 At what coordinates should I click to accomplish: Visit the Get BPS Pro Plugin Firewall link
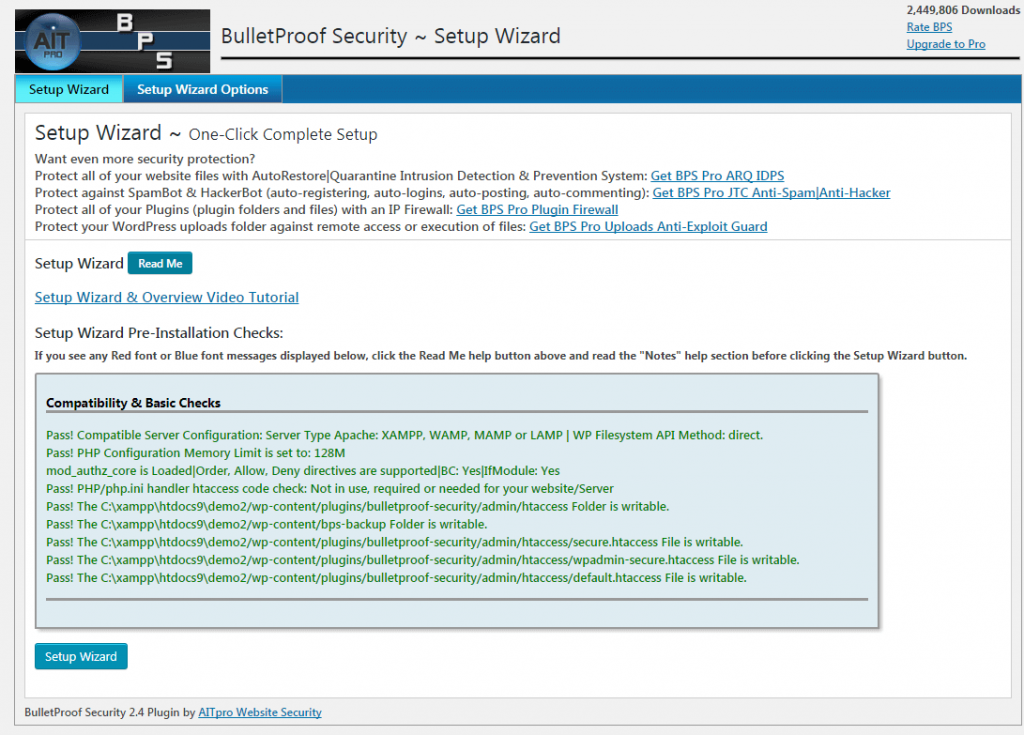click(x=537, y=210)
